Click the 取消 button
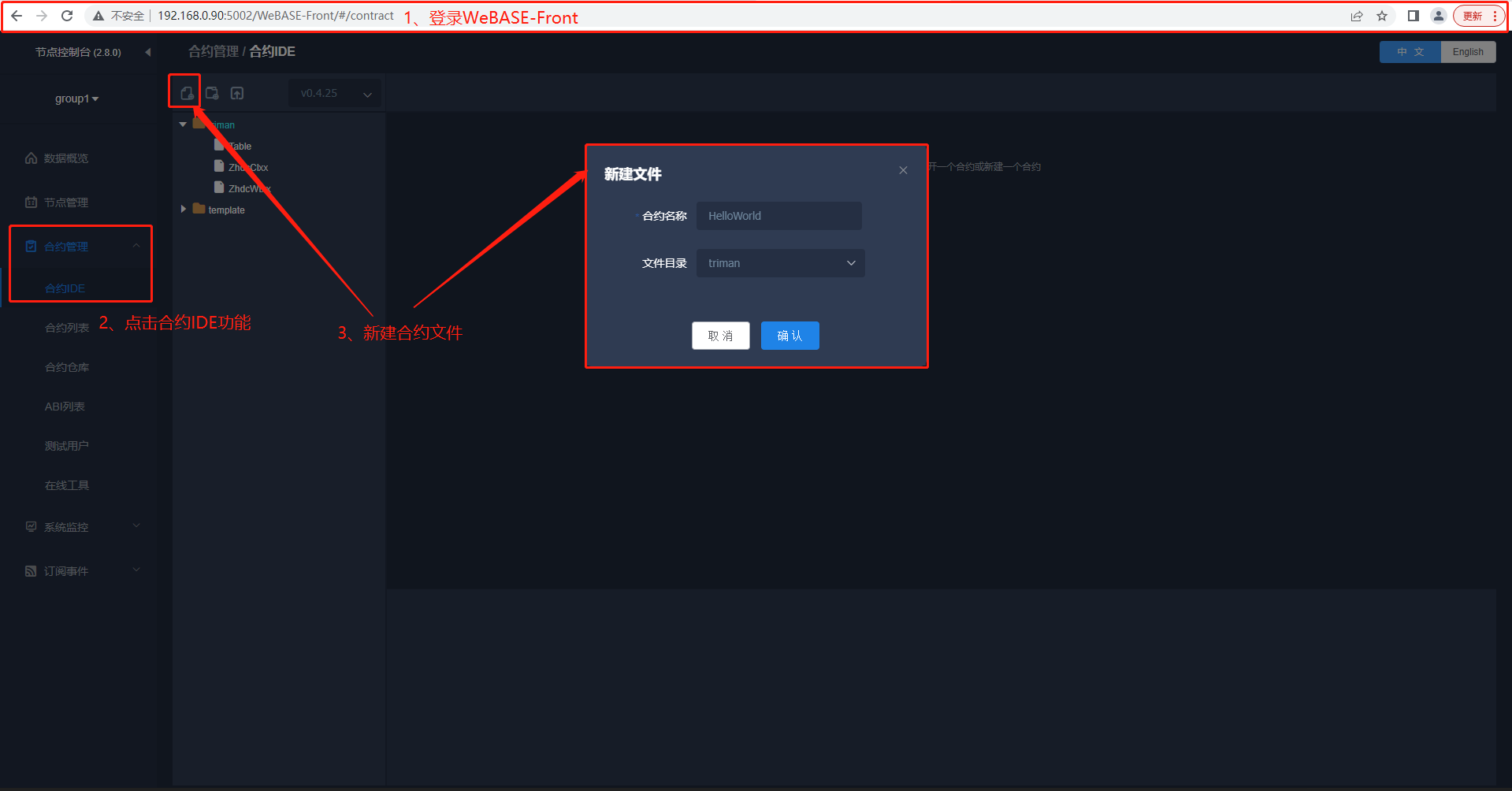The width and height of the screenshot is (1512, 791). (x=721, y=336)
